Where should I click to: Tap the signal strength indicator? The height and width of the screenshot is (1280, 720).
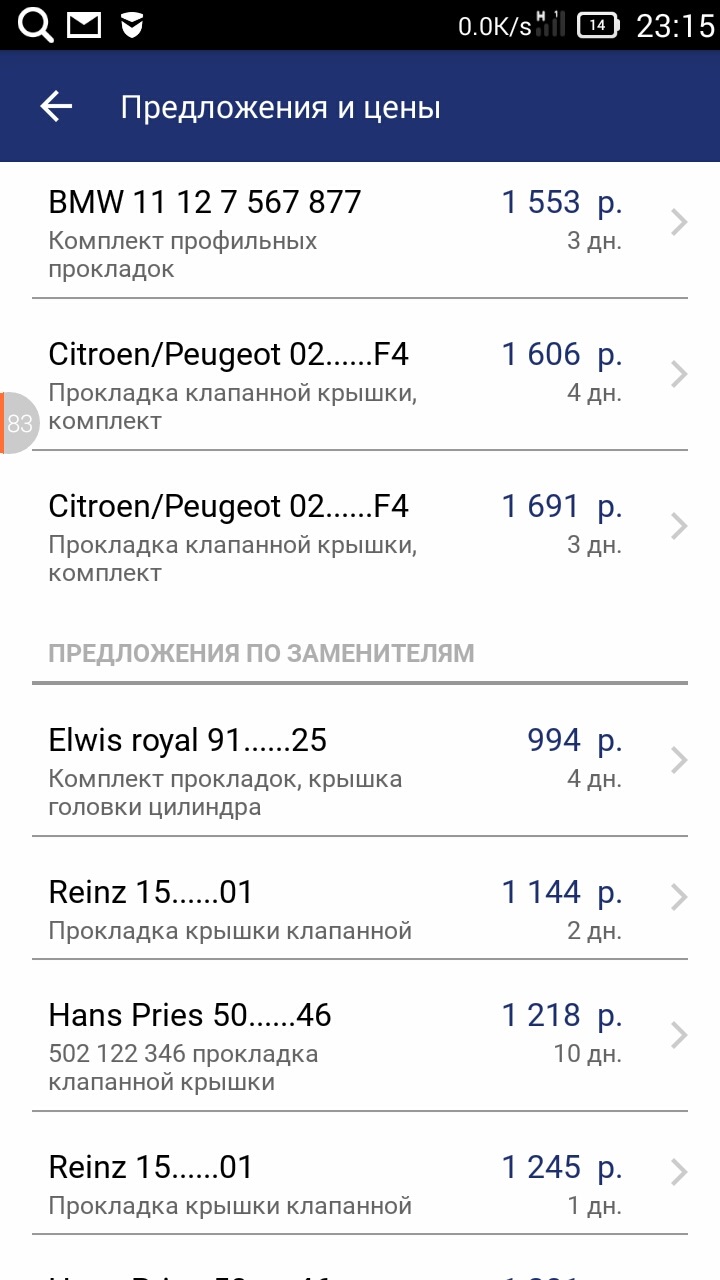pyautogui.click(x=550, y=24)
